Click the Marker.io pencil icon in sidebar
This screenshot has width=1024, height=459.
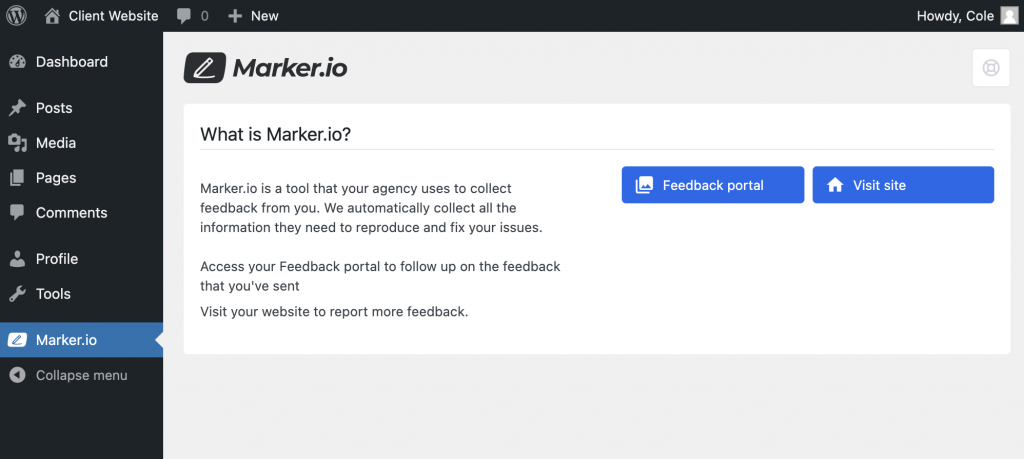[18, 340]
